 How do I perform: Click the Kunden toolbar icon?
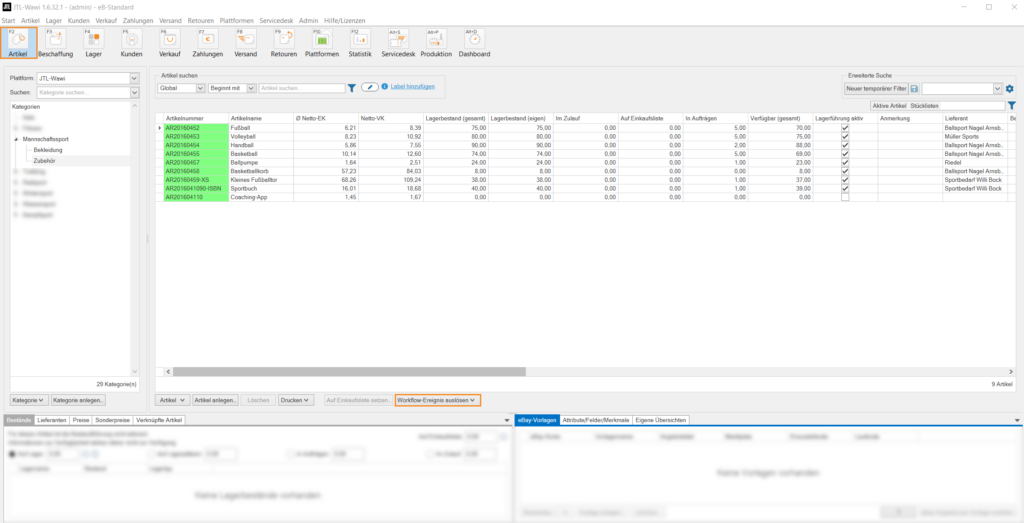[131, 43]
